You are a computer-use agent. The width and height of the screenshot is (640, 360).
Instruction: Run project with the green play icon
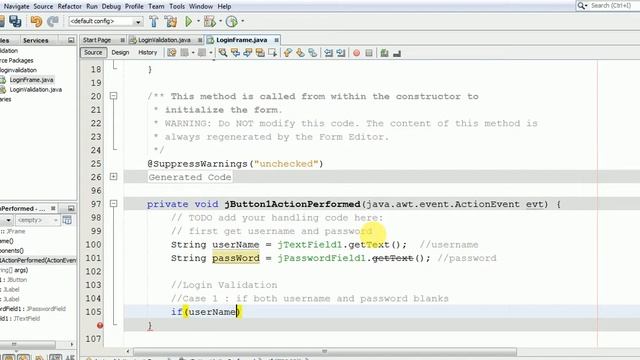[189, 21]
